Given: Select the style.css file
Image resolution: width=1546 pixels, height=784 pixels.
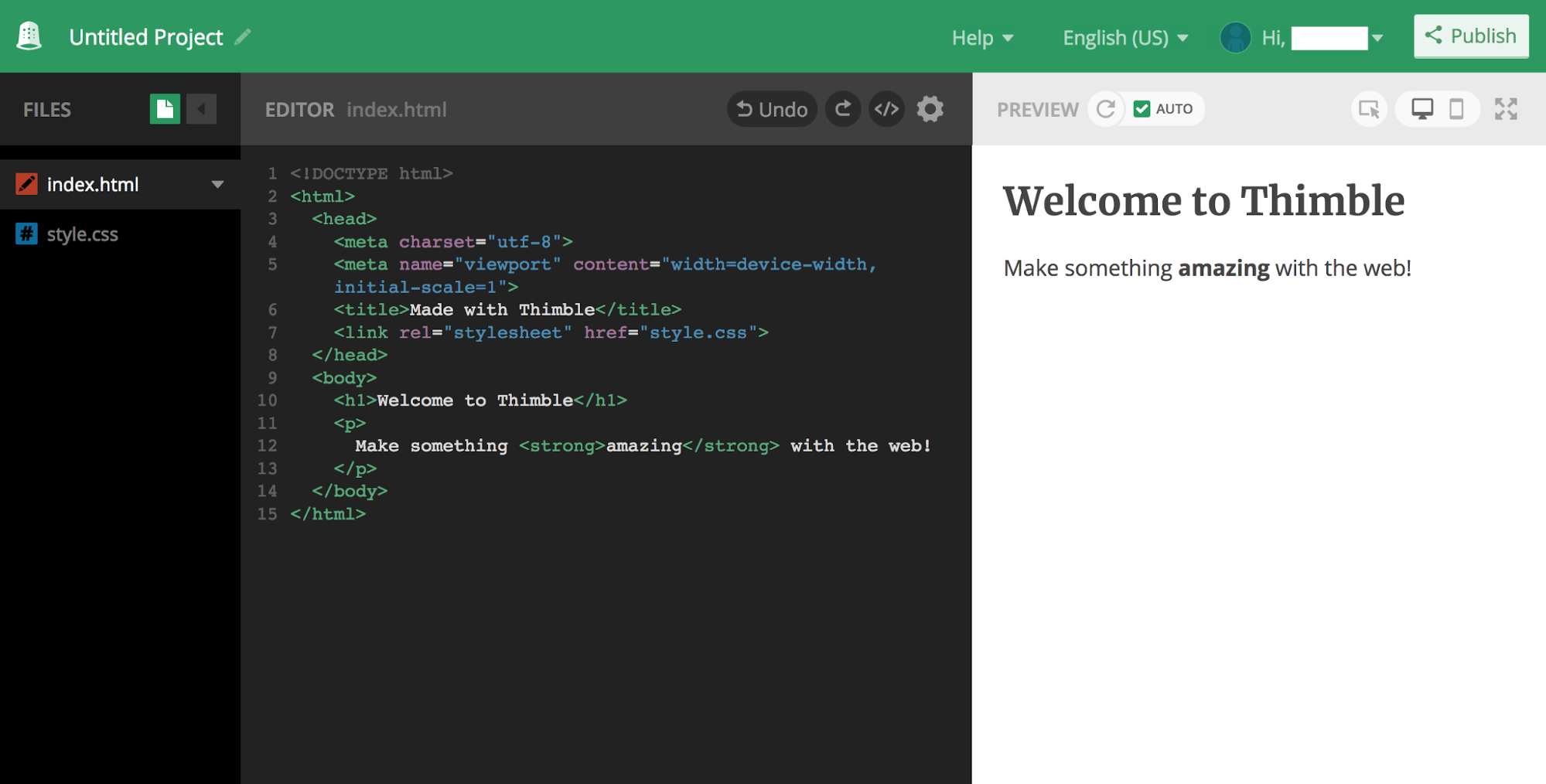Looking at the screenshot, I should pos(81,233).
